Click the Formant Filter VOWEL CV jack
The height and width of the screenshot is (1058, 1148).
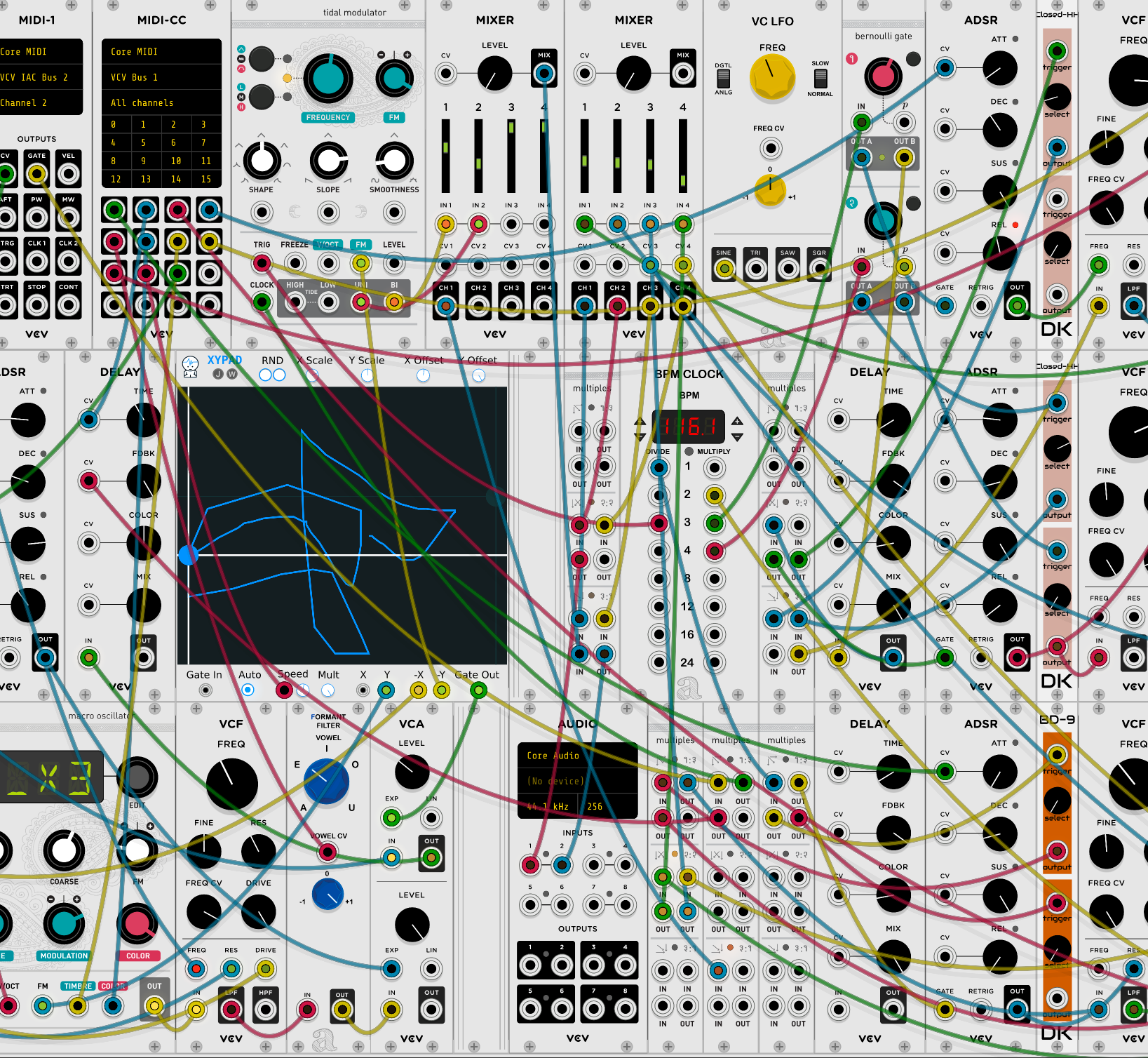[x=327, y=852]
